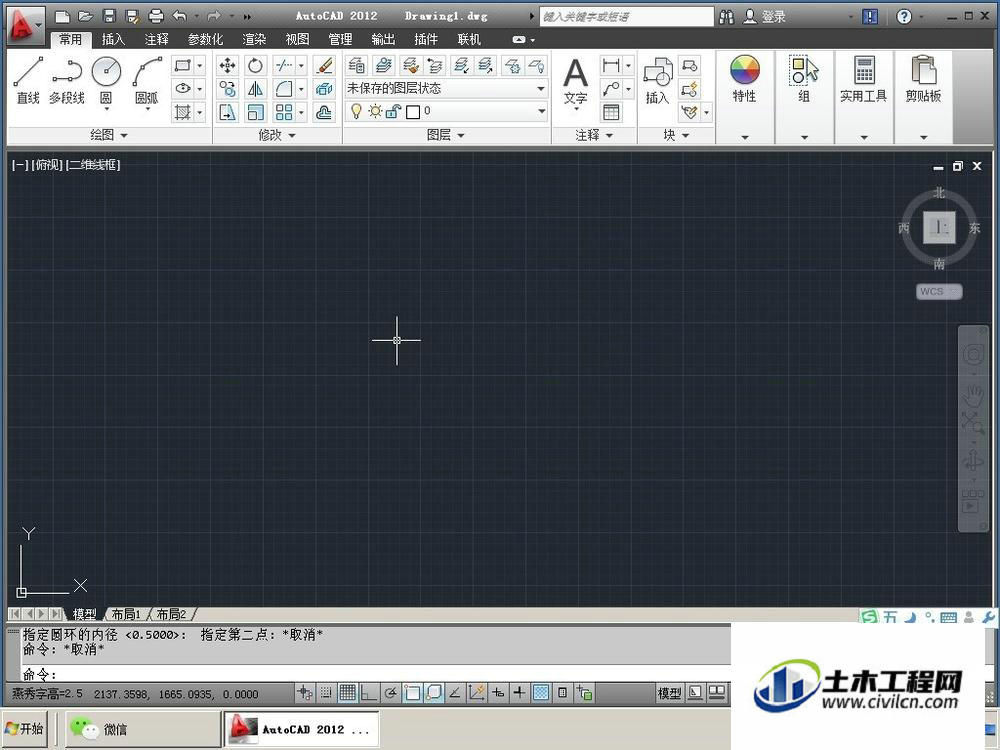Open the 布局1 layout tab

coord(126,614)
